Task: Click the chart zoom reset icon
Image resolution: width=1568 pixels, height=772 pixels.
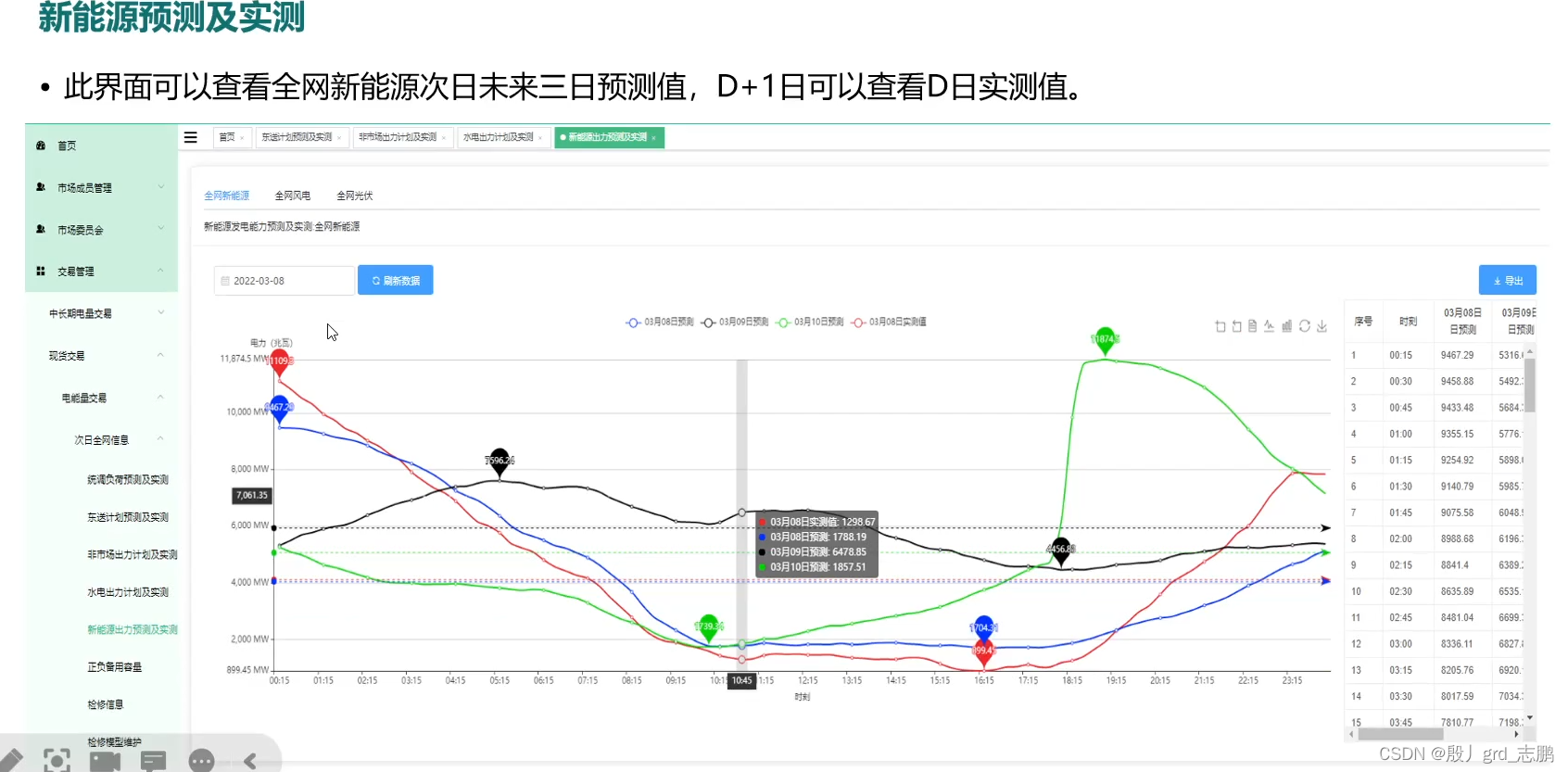Action: pyautogui.click(x=1237, y=326)
